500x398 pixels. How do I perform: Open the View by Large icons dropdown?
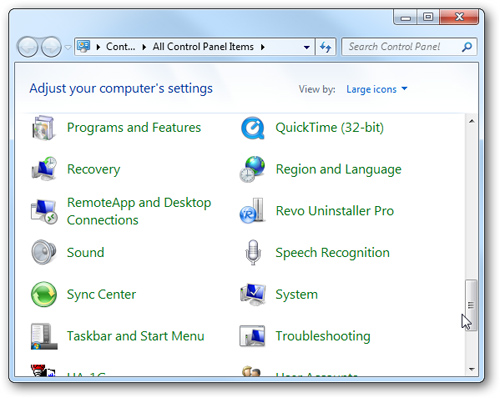point(377,89)
